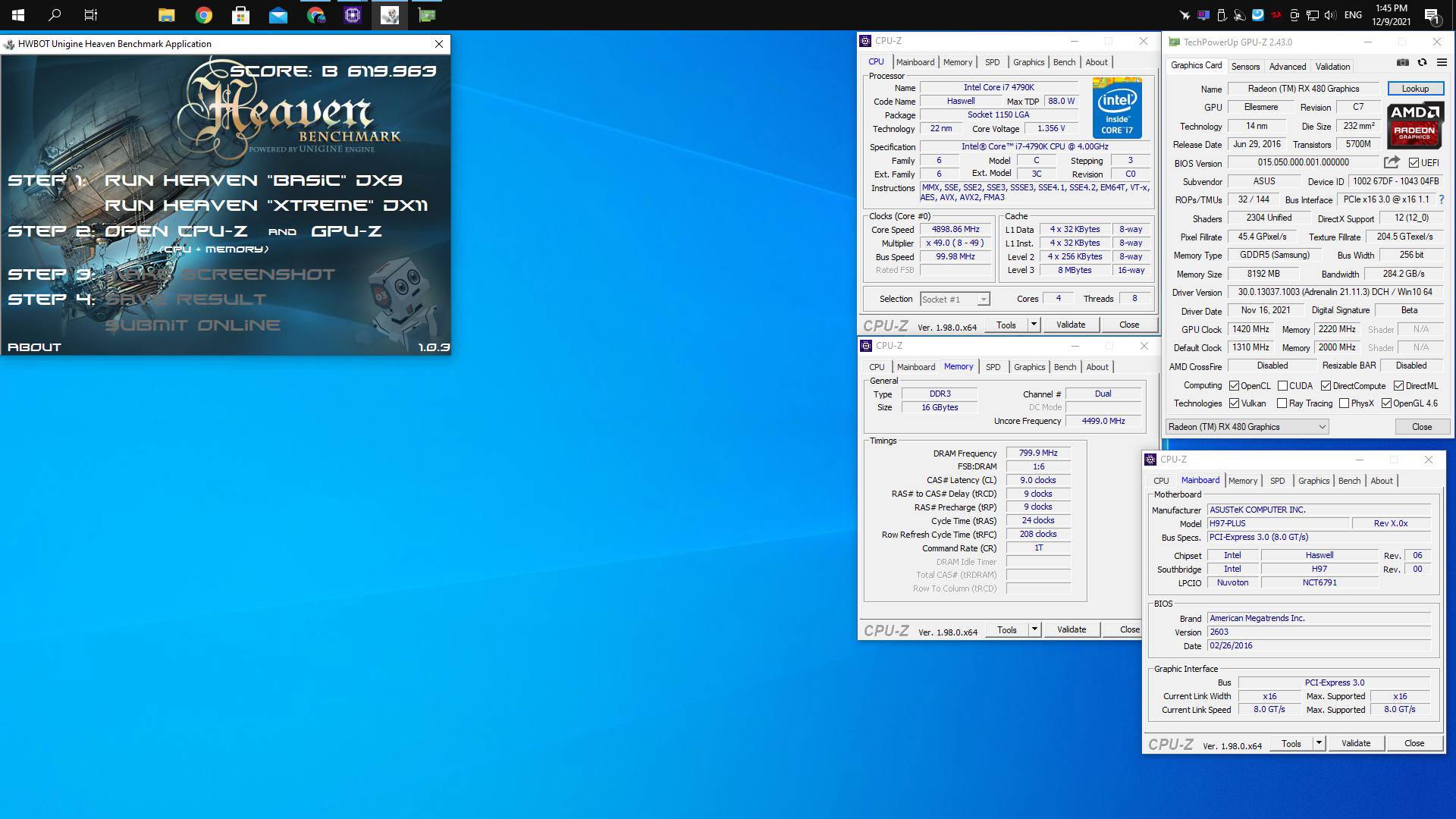Click the Driver Version field in GPU-Z
Viewport: 1456px width, 819px height.
(1335, 292)
